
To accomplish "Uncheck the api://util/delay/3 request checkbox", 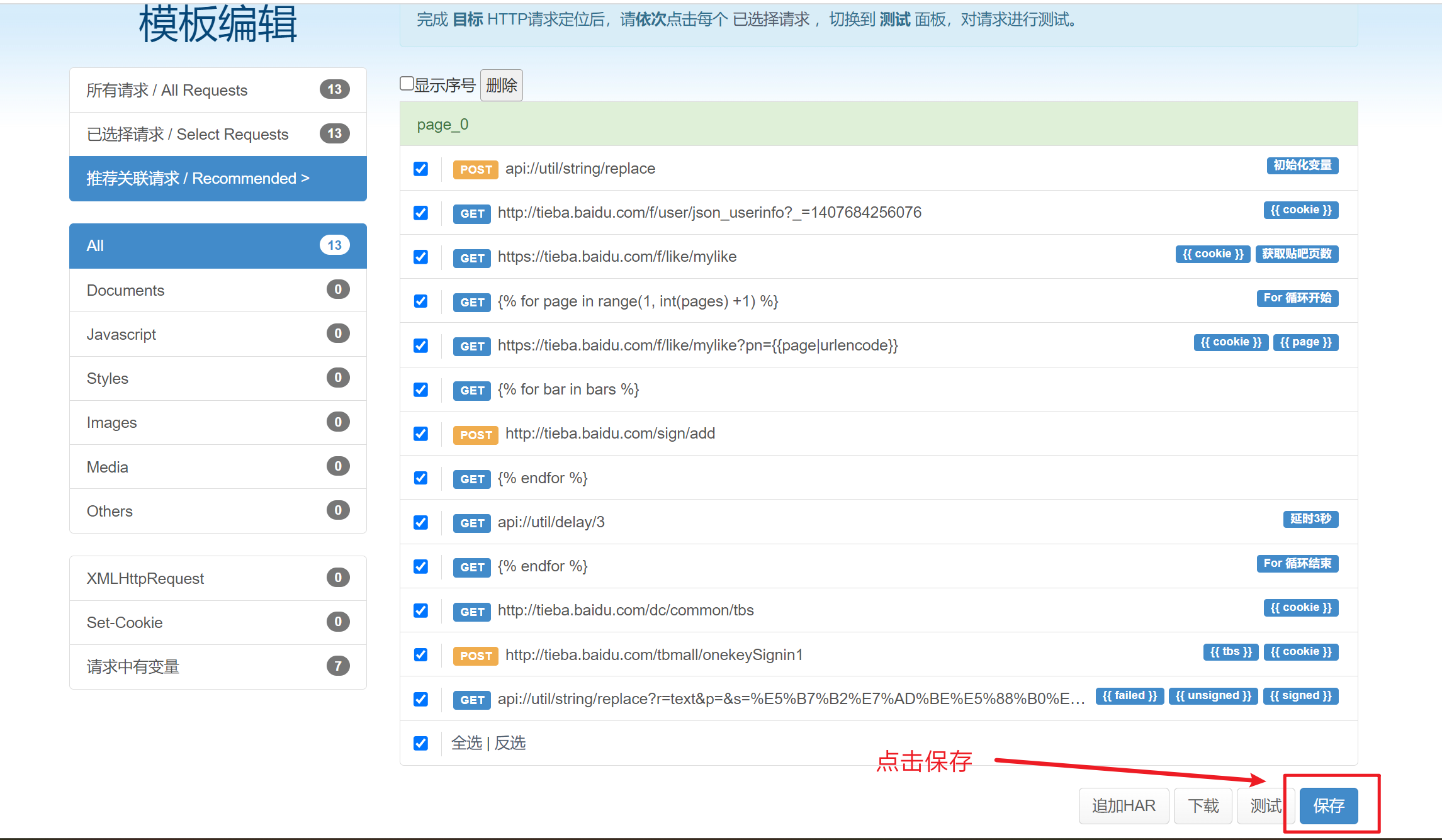I will pos(420,522).
